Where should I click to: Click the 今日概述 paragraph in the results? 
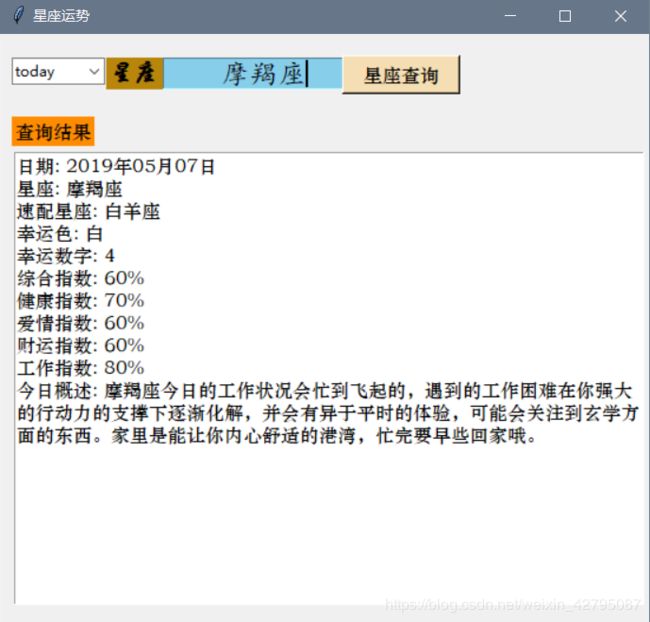(x=327, y=413)
